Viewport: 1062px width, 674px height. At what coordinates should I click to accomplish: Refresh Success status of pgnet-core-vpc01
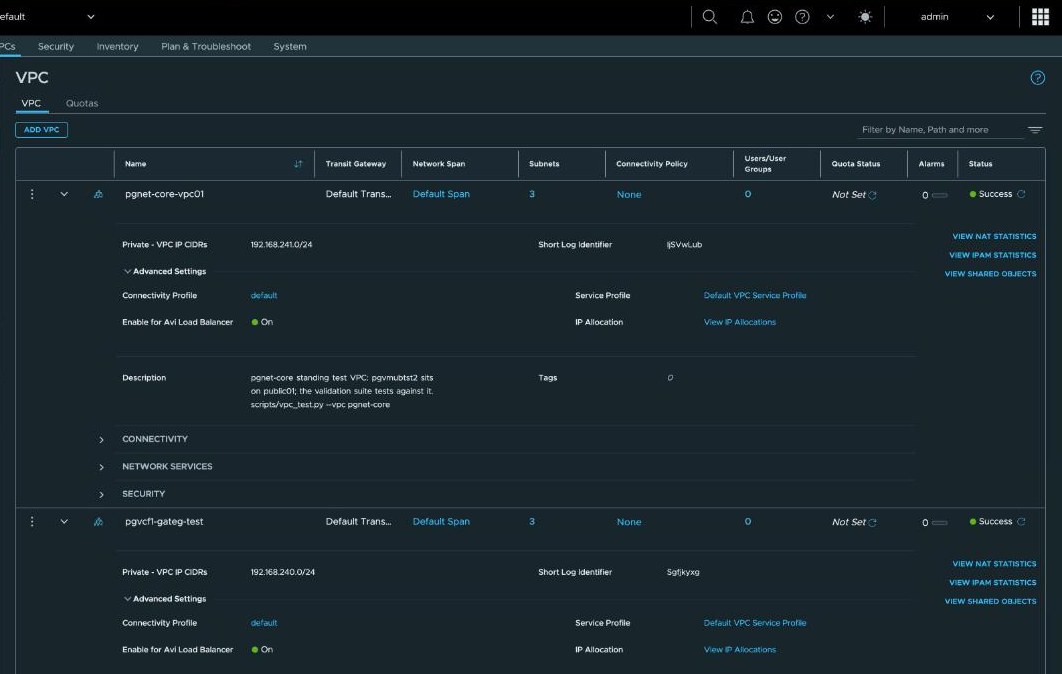coord(1021,194)
